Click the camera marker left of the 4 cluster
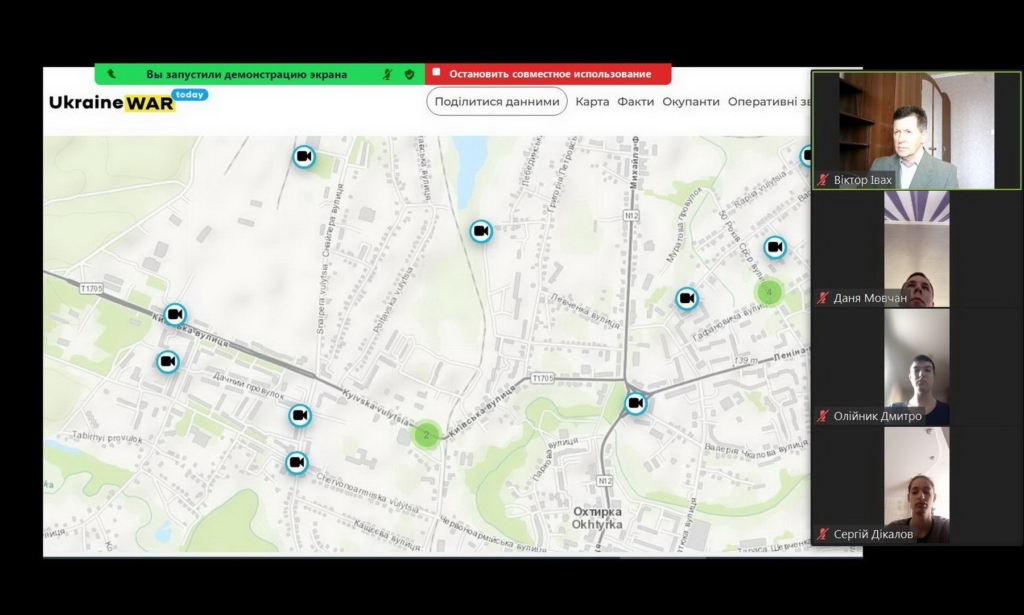 click(686, 298)
